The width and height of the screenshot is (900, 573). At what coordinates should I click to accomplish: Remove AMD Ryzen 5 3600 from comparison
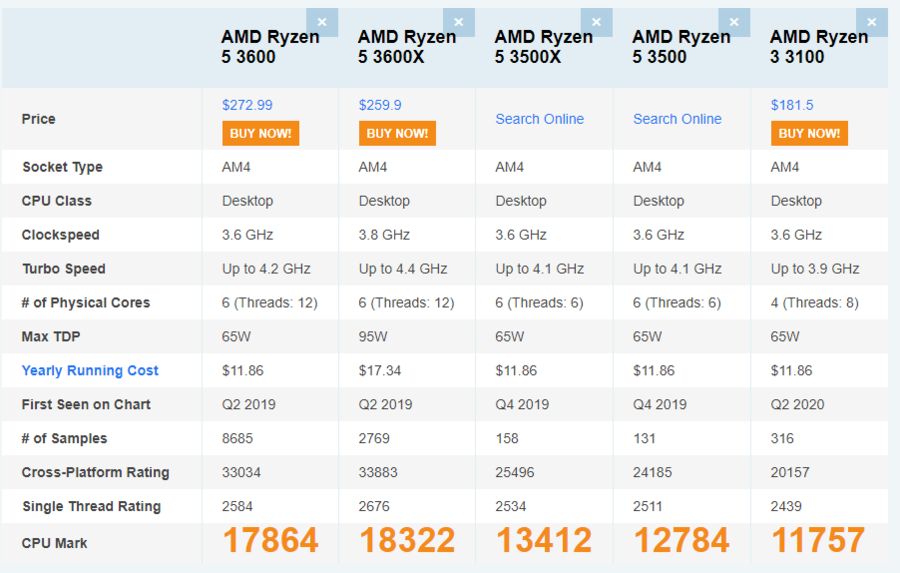tap(322, 22)
